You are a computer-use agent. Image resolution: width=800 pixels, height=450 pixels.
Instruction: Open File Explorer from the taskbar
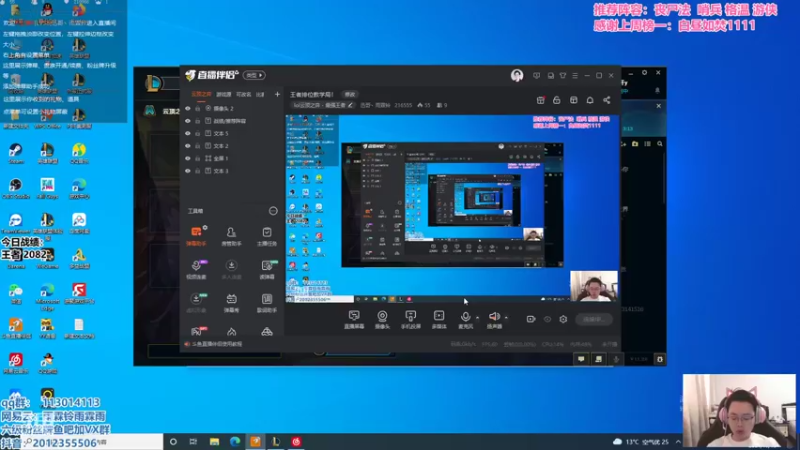click(214, 442)
